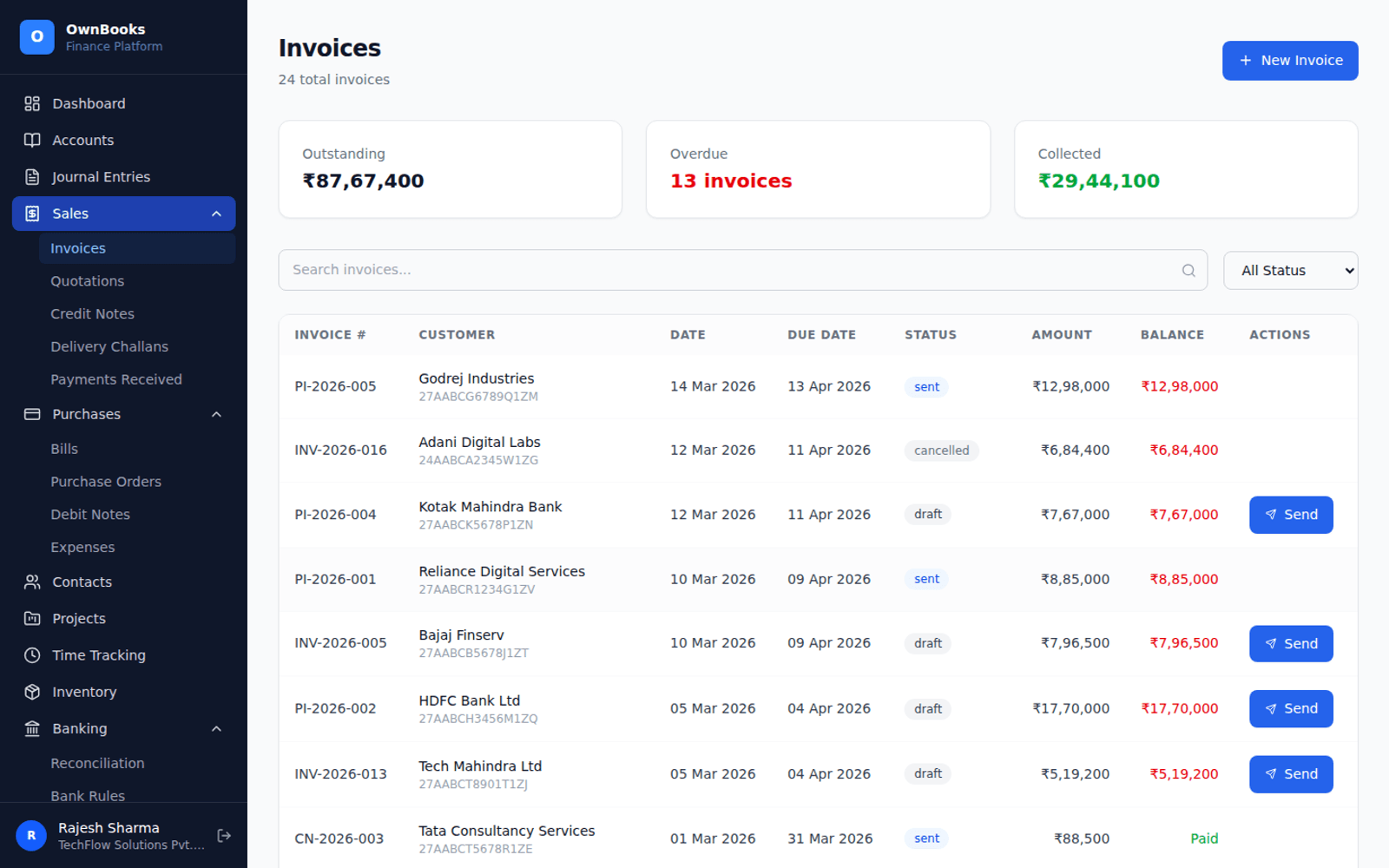Open Reconciliation under Banking
The image size is (1389, 868).
click(x=137, y=763)
